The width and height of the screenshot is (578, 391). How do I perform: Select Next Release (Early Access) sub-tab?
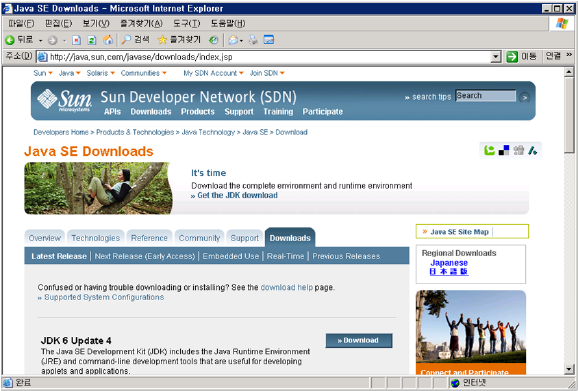point(144,256)
